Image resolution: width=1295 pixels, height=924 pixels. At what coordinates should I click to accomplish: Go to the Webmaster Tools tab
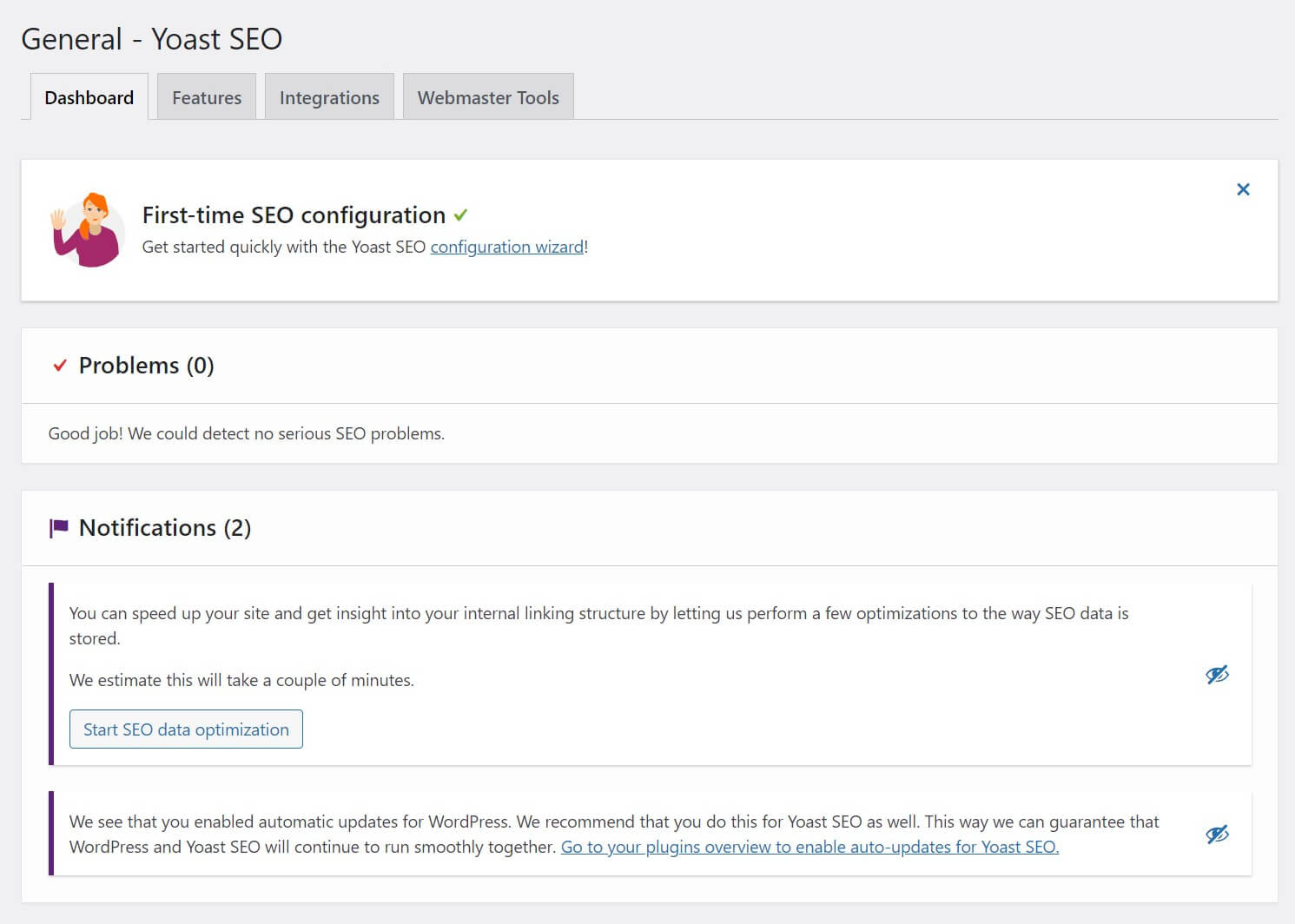(x=488, y=96)
